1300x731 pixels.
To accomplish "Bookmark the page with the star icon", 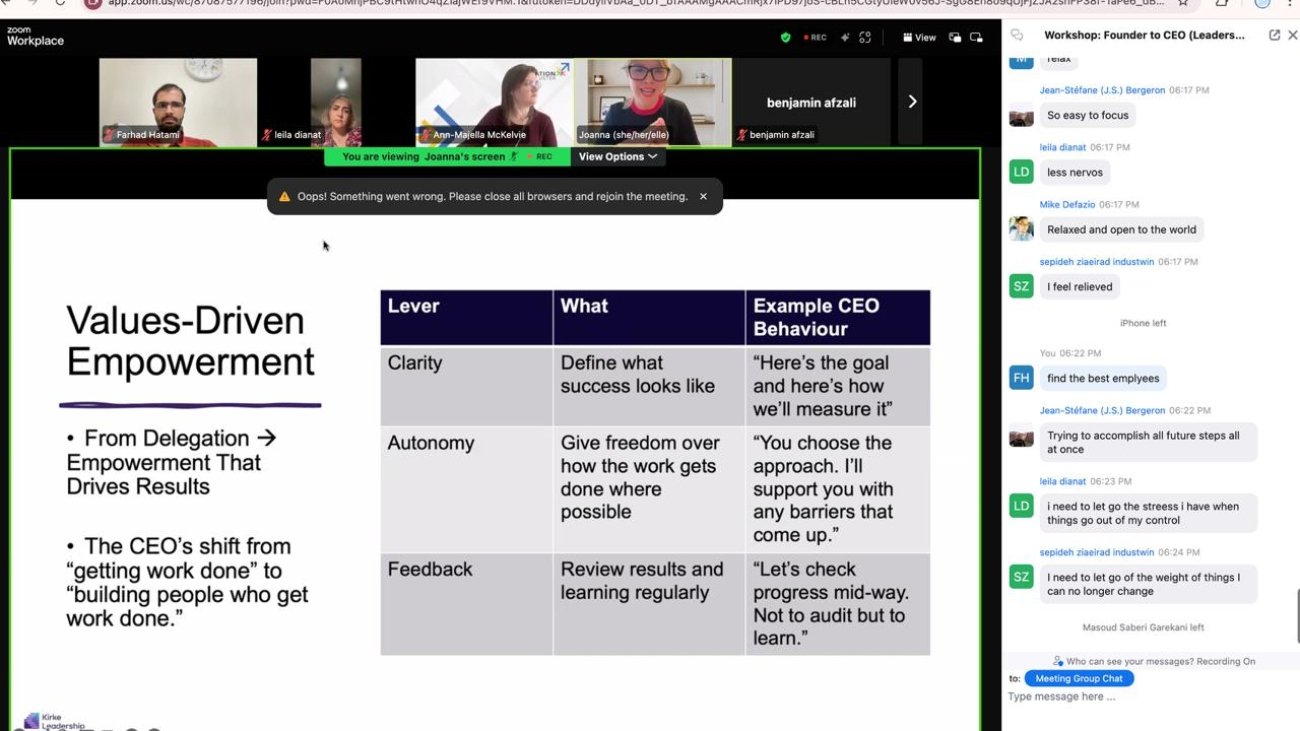I will [x=1183, y=3].
